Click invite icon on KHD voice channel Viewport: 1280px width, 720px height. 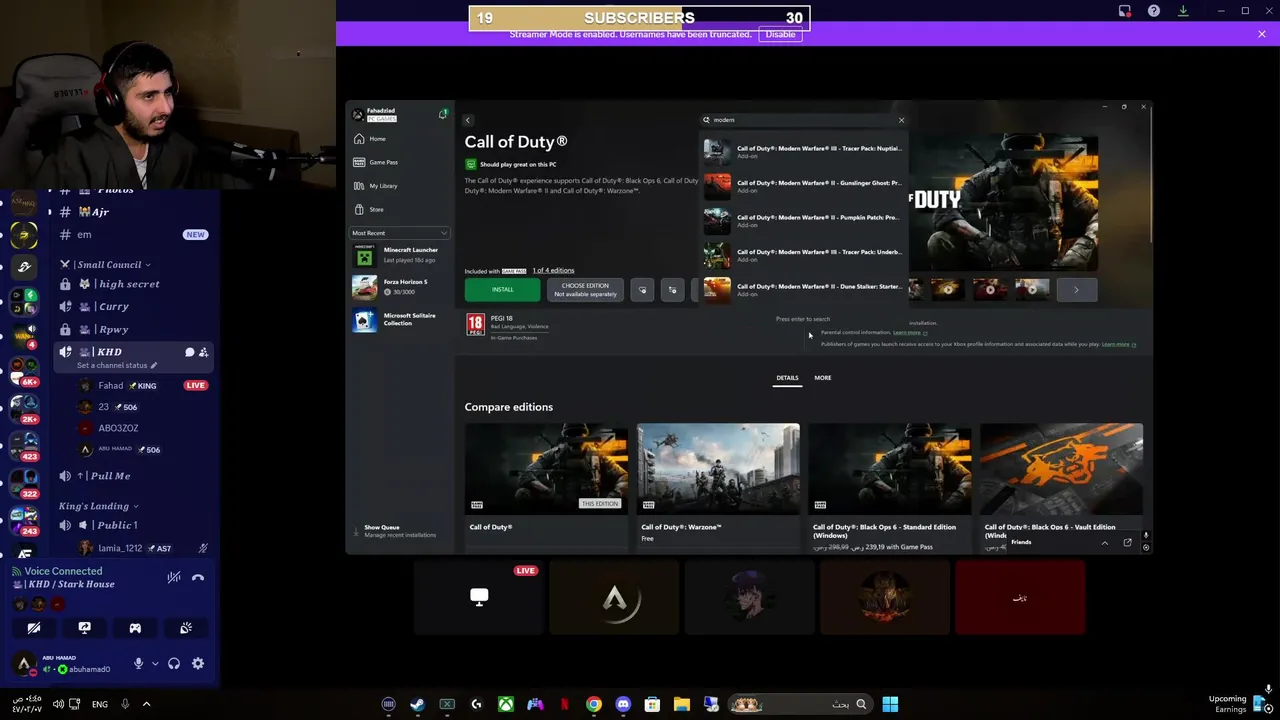tap(203, 352)
